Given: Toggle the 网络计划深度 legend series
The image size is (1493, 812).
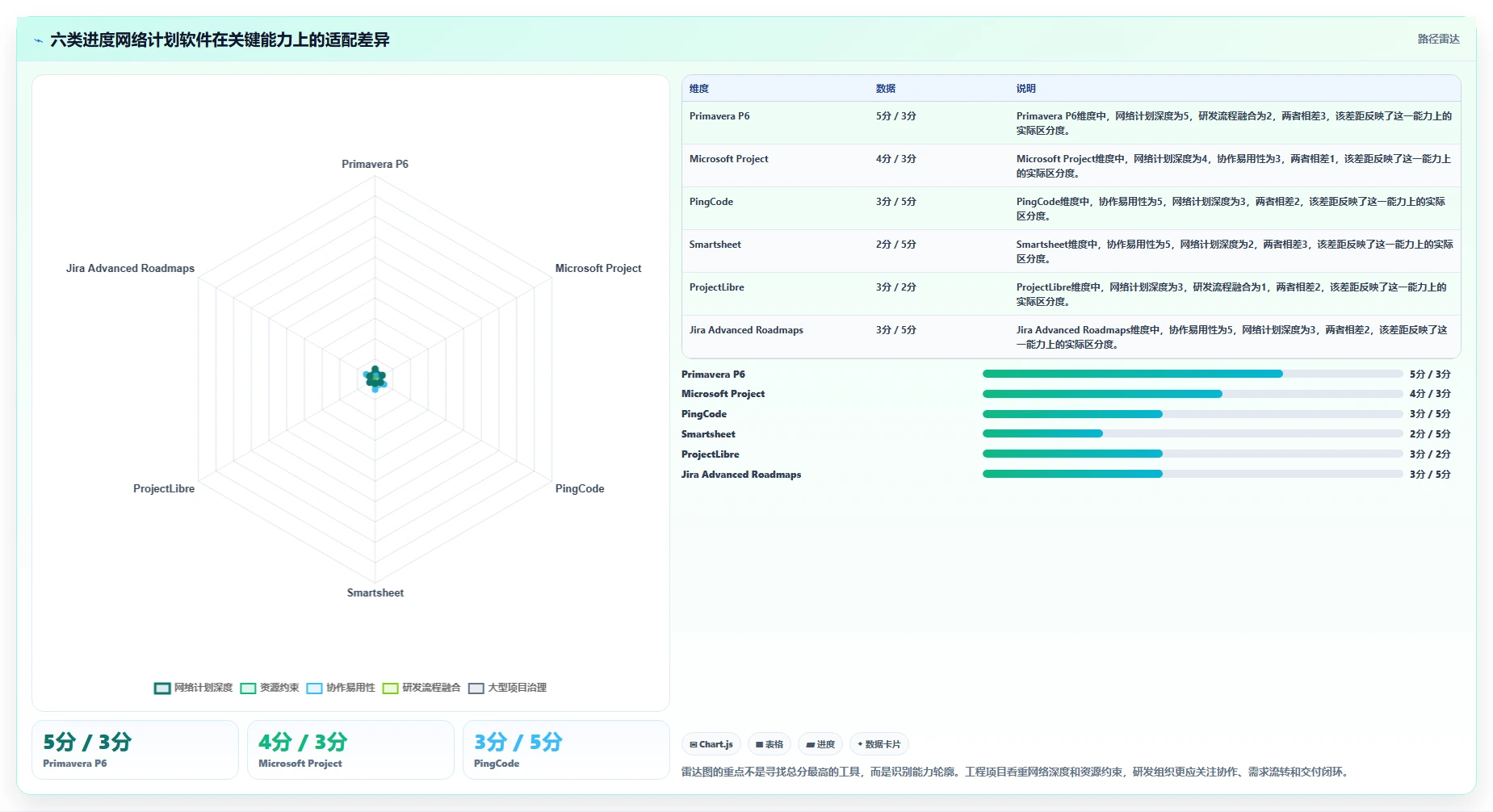Looking at the screenshot, I should pyautogui.click(x=193, y=688).
